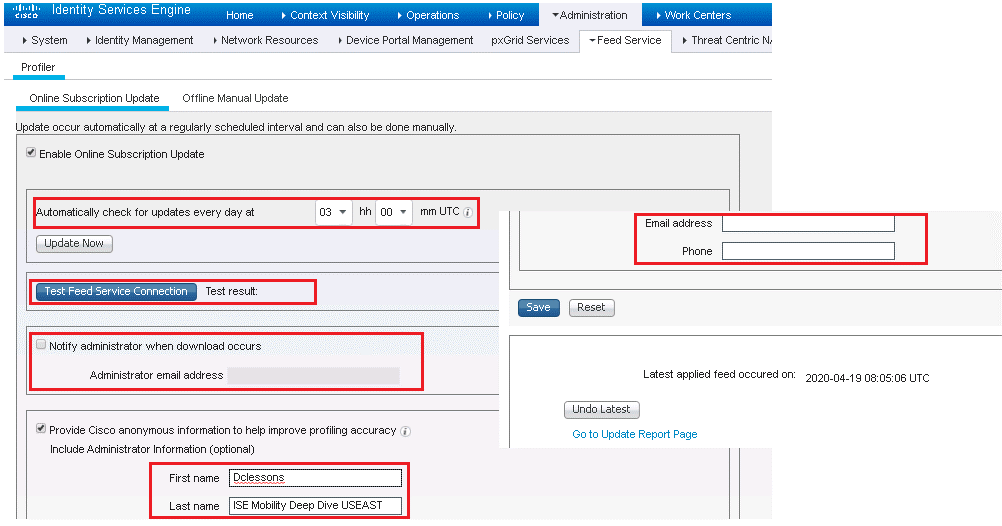
Task: Expand the Operations menu
Action: [x=428, y=15]
